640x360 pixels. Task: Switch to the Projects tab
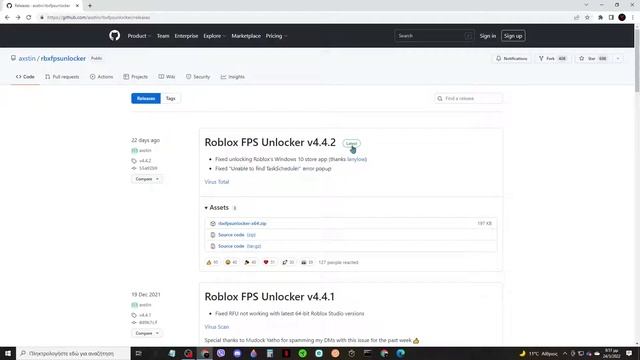point(136,77)
